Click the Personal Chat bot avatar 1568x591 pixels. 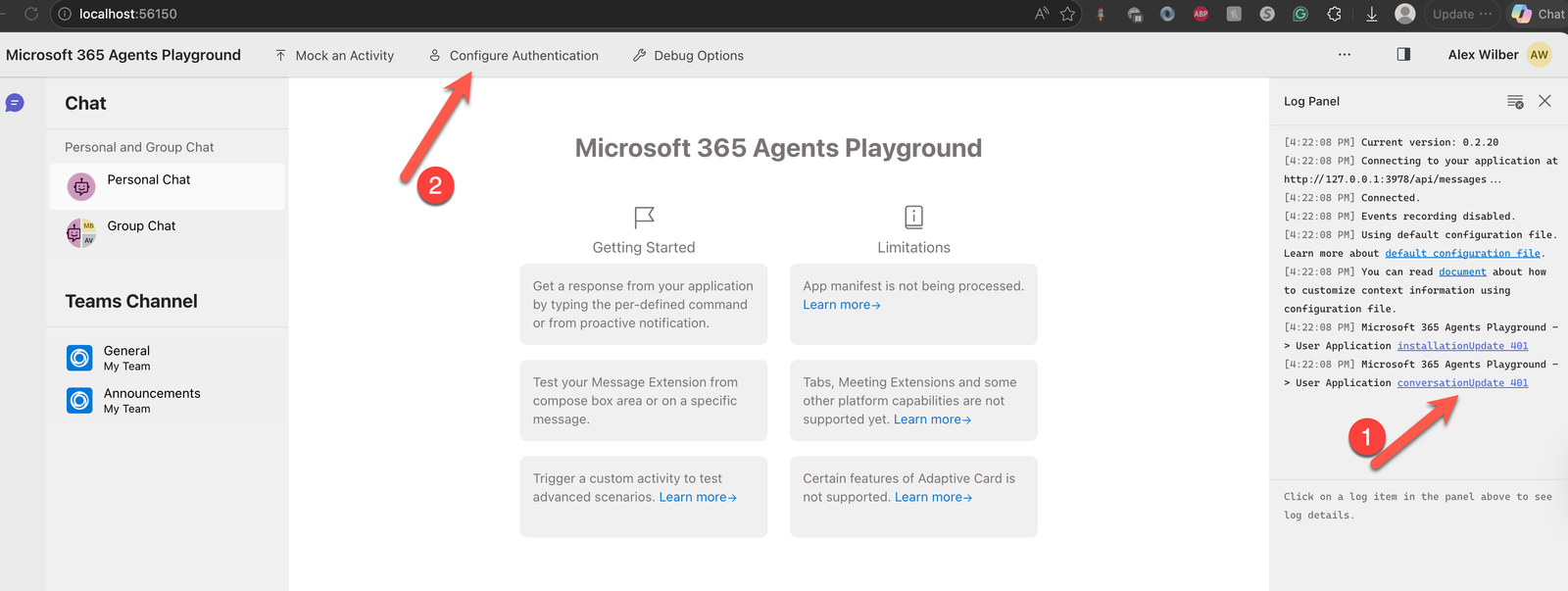click(x=81, y=186)
